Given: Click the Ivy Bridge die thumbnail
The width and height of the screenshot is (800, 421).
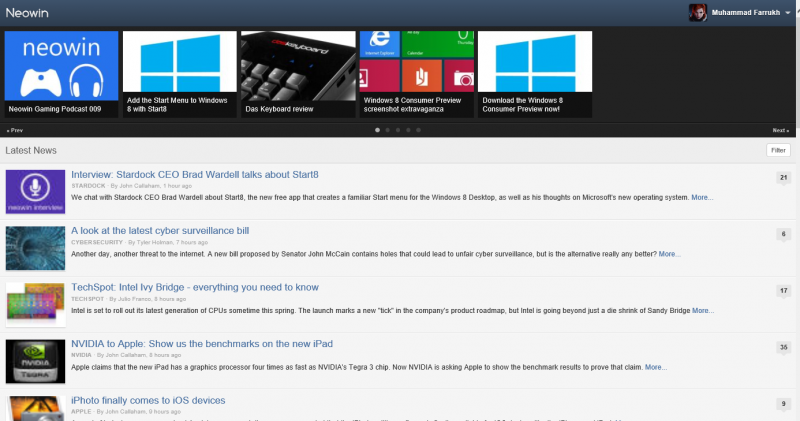Looking at the screenshot, I should point(35,305).
